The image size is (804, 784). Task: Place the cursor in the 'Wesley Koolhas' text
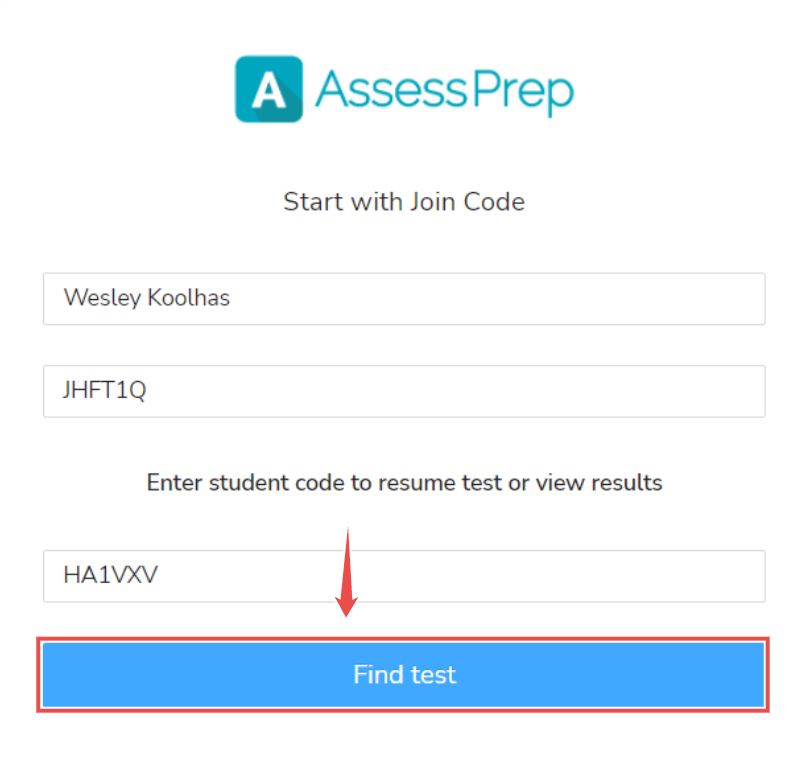(x=147, y=297)
